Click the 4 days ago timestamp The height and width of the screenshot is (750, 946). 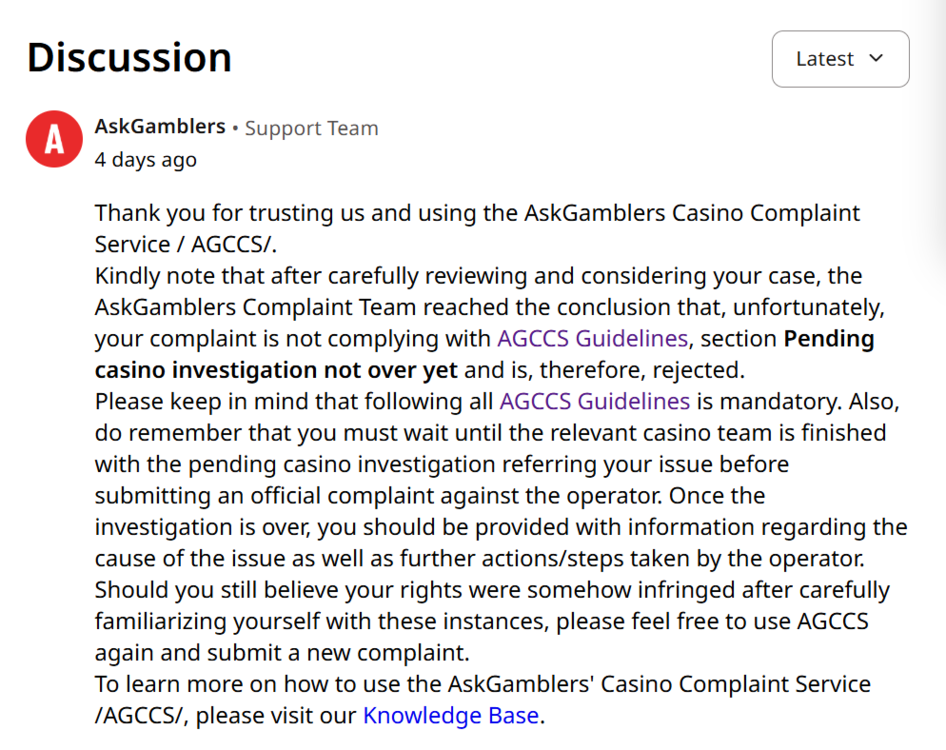coord(145,160)
